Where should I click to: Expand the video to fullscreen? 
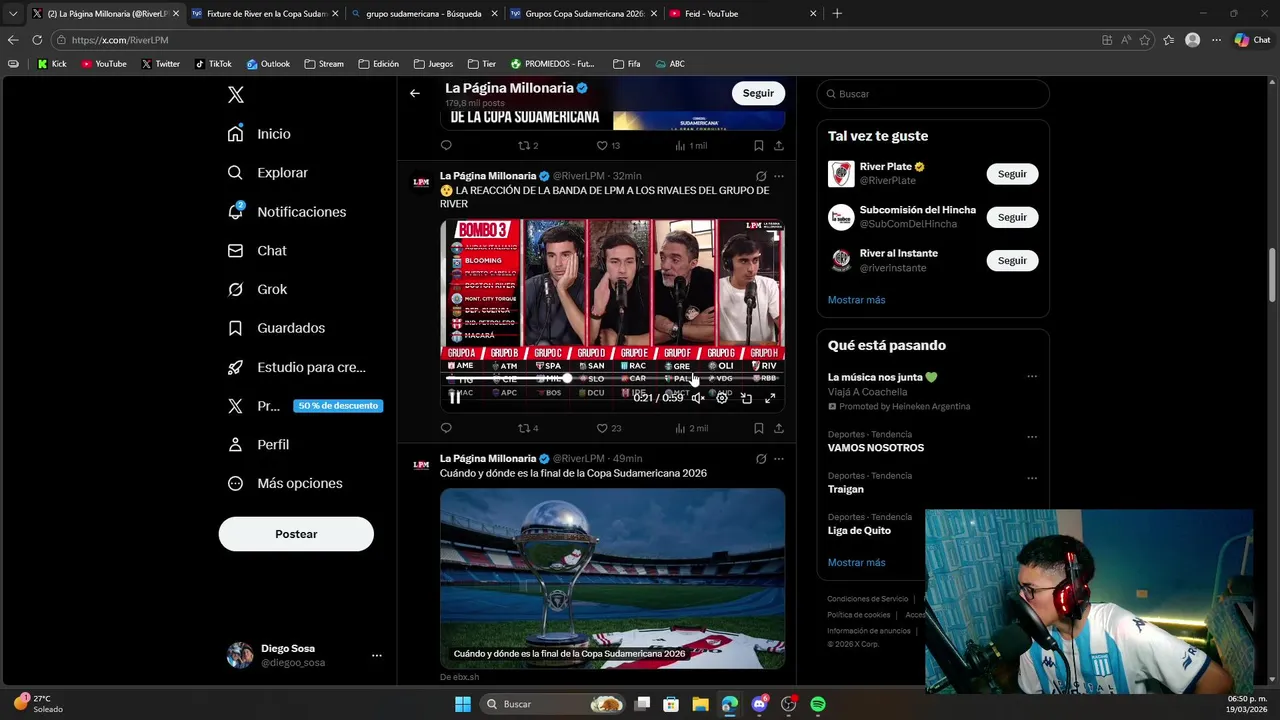(770, 398)
